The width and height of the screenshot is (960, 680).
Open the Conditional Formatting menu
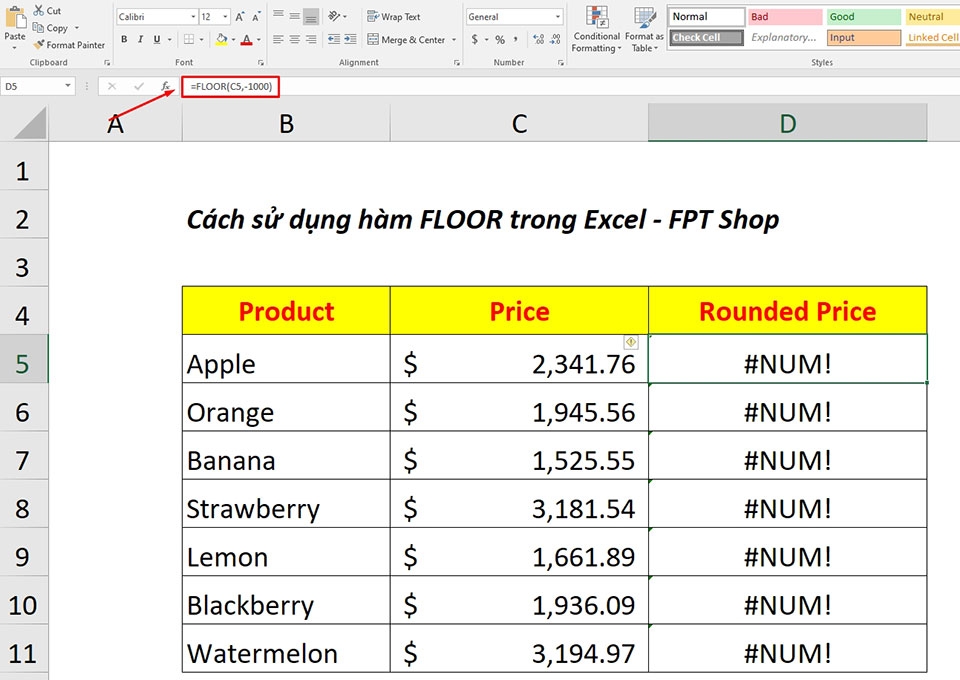click(596, 30)
